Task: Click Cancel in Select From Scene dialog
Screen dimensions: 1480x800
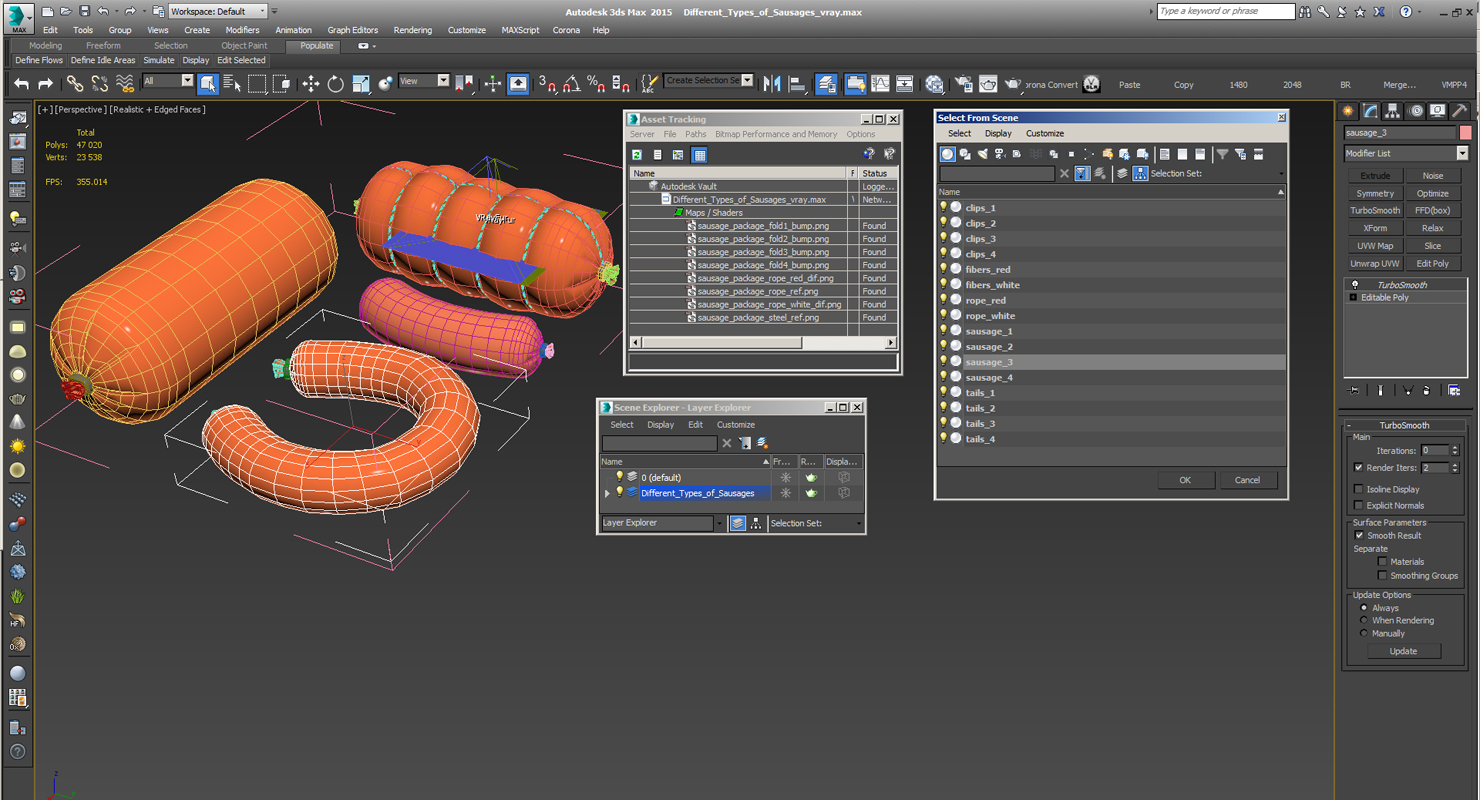Action: tap(1247, 480)
